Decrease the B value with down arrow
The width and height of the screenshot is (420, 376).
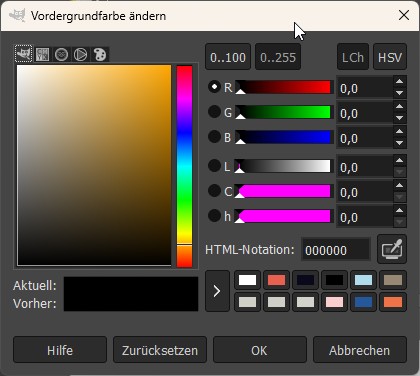tap(400, 143)
